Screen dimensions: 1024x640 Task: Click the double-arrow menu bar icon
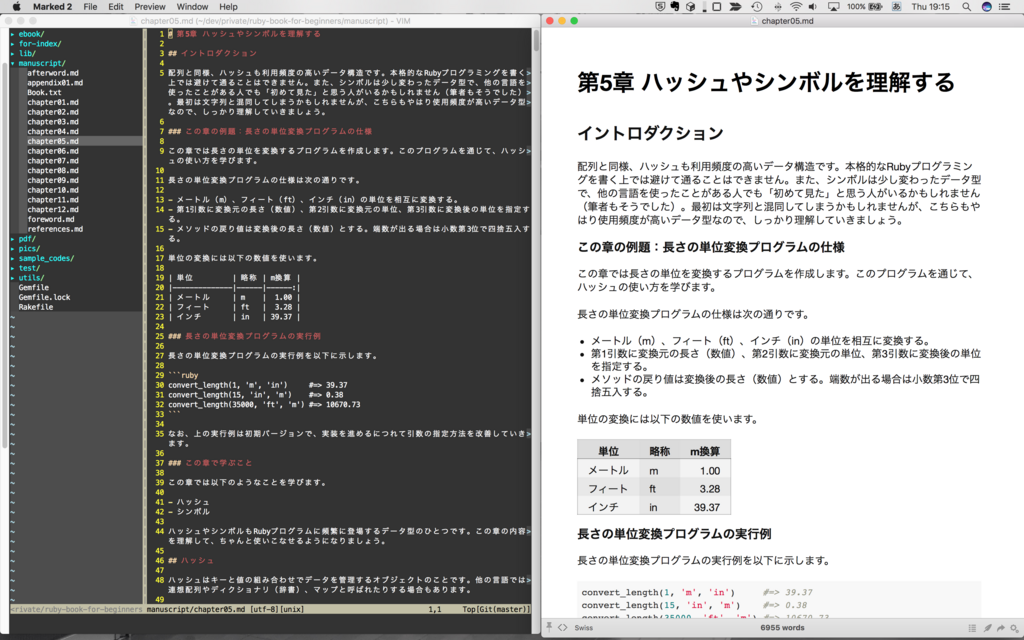735,7
